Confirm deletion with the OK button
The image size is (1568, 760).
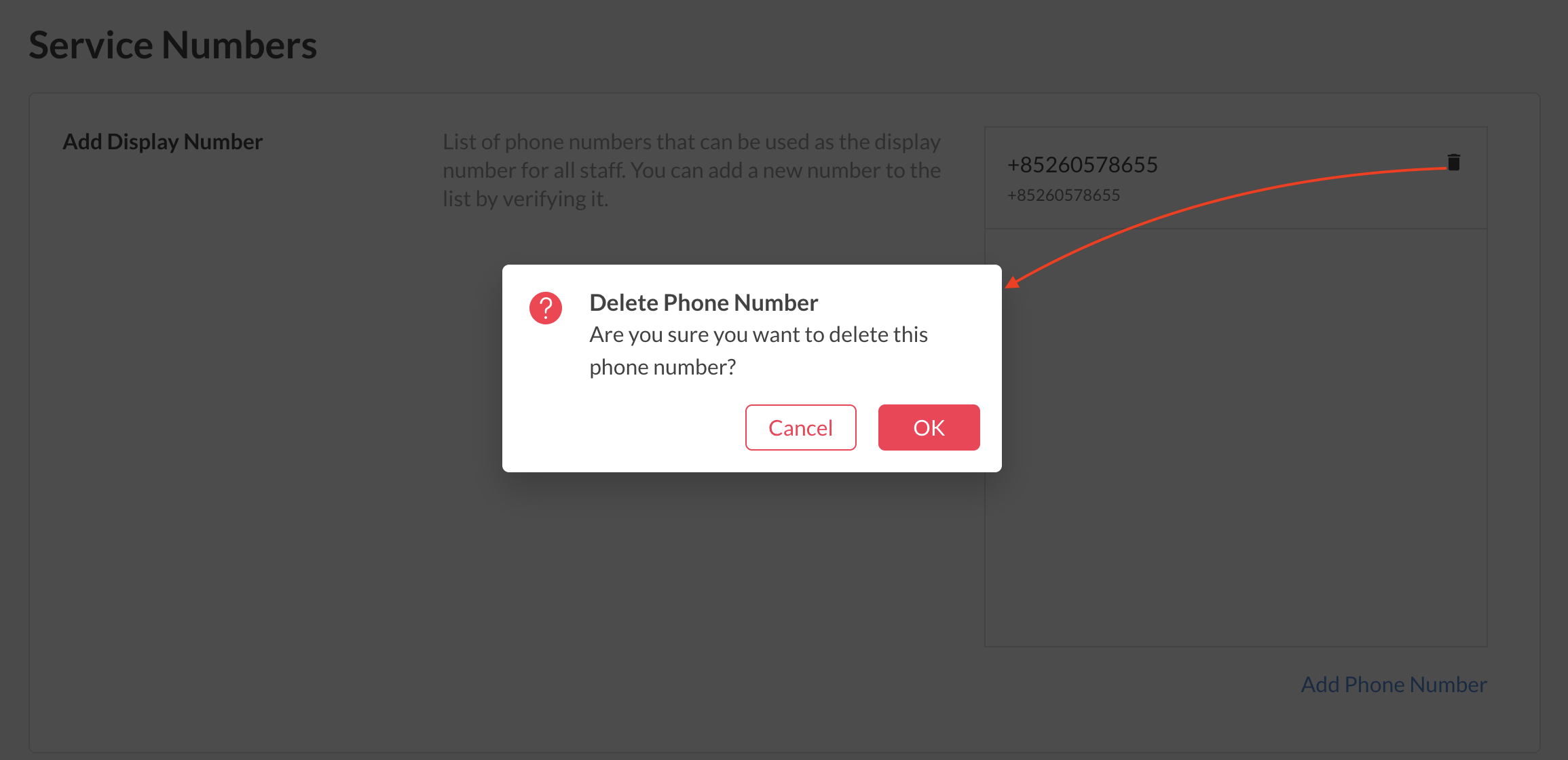point(929,427)
